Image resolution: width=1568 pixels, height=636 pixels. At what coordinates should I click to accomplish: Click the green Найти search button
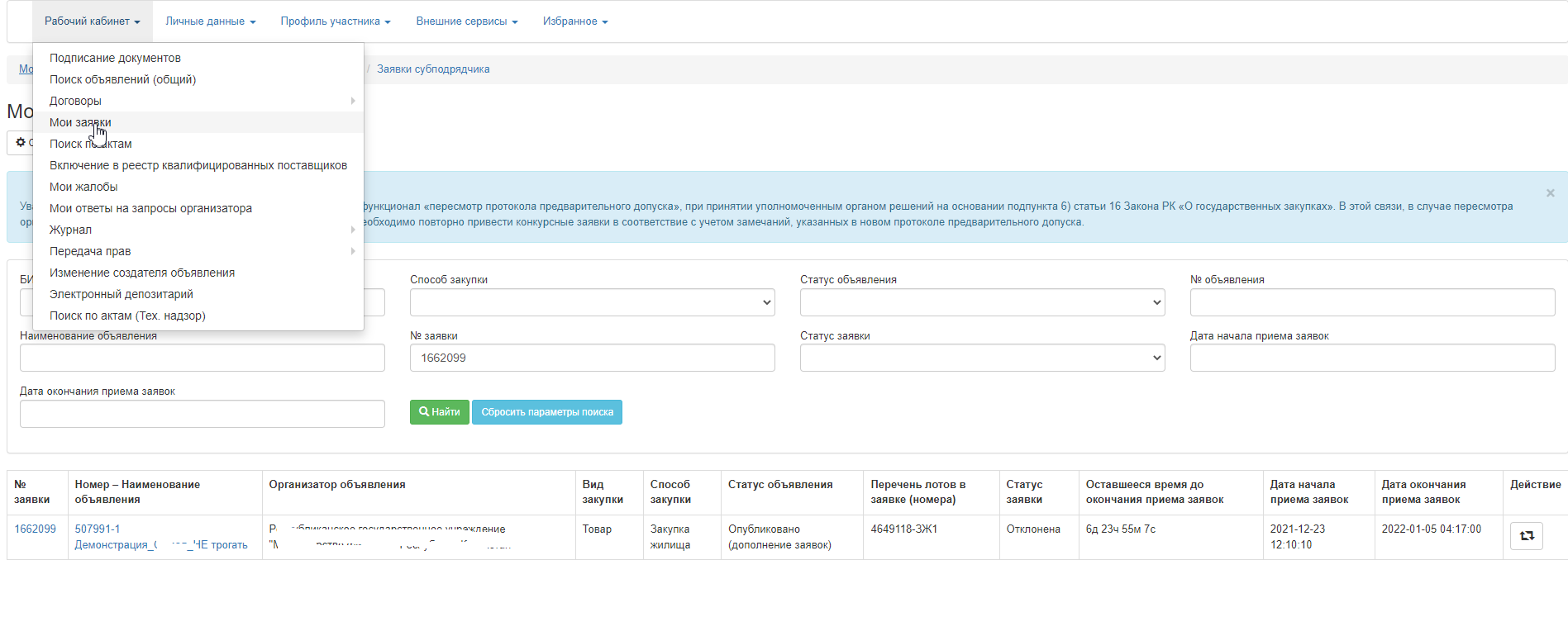439,412
